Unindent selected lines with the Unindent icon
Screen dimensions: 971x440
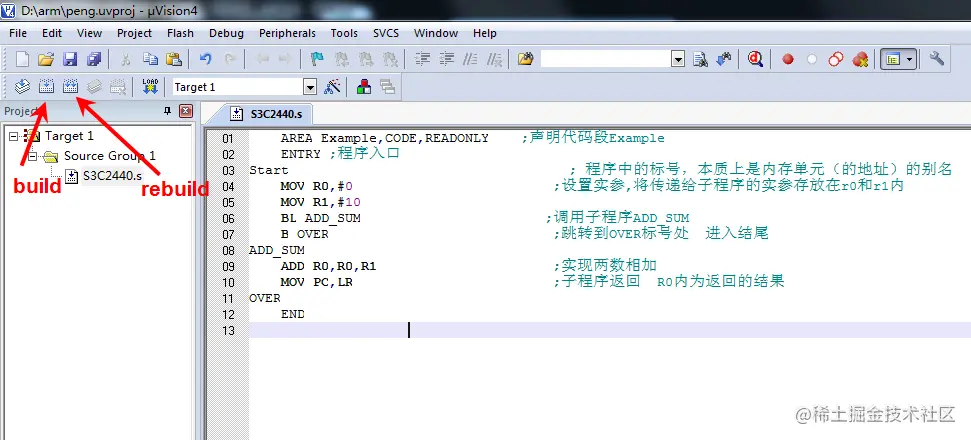[x=446, y=59]
